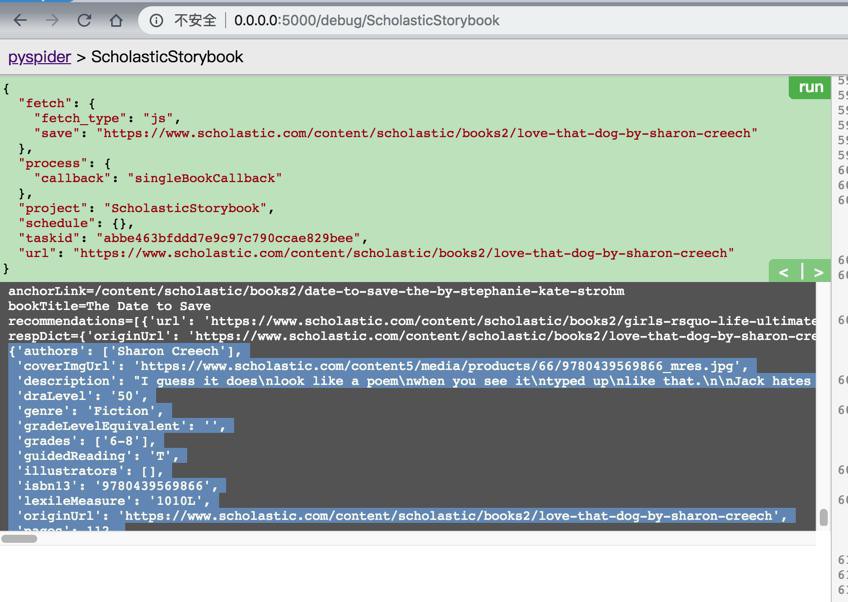Click the 'gradeLevelEquivalent' line
The height and width of the screenshot is (602, 848).
pos(121,426)
